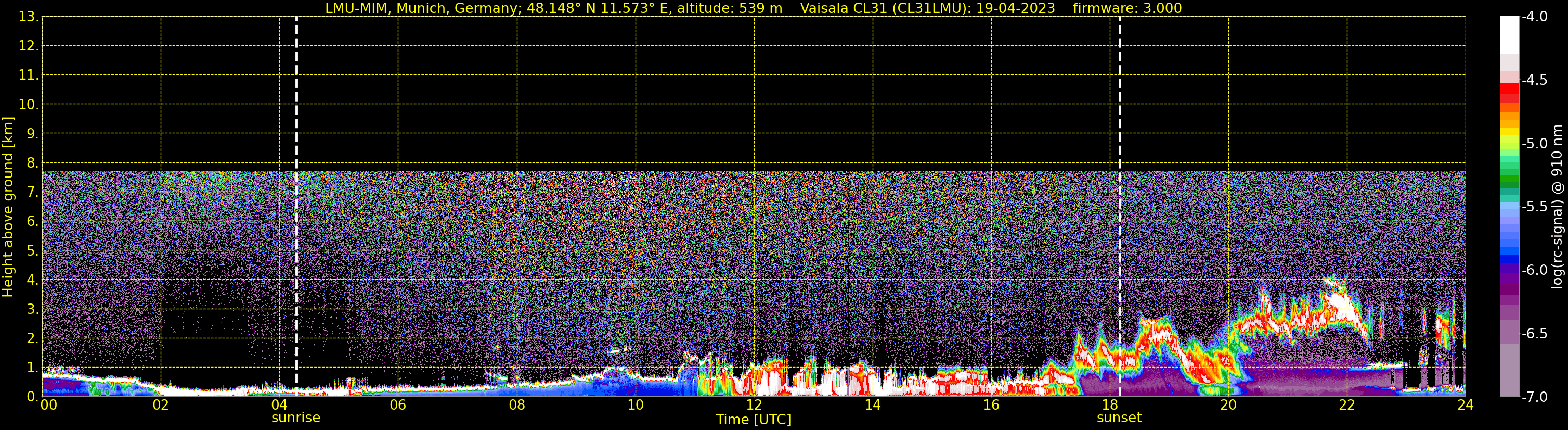Screen dimensions: 1568x430
Task: Click the 'log(rc-signal) @ 910 nm' colorbar label
Action: click(x=1557, y=207)
